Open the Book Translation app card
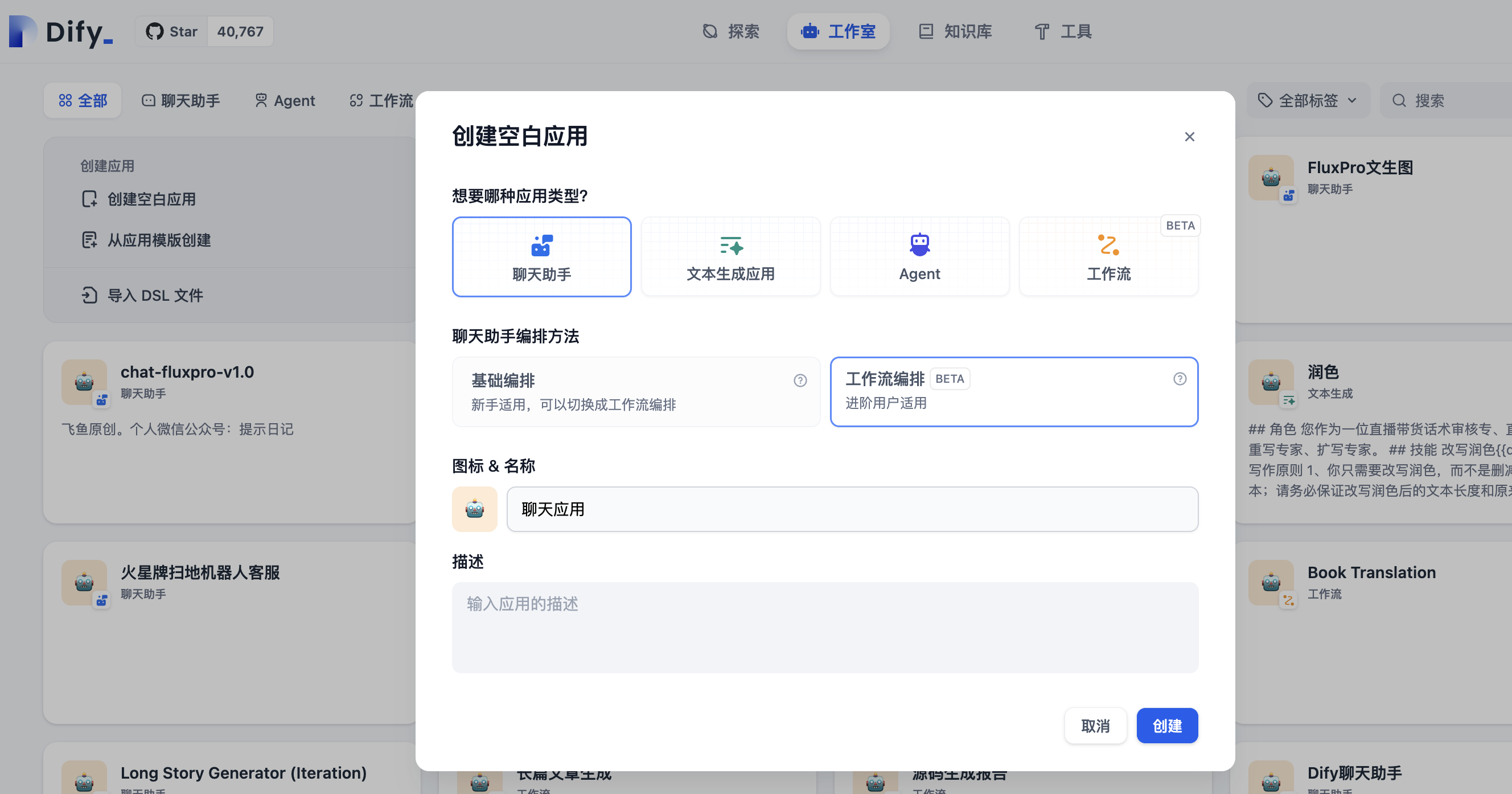Viewport: 1512px width, 794px height. point(1374,633)
